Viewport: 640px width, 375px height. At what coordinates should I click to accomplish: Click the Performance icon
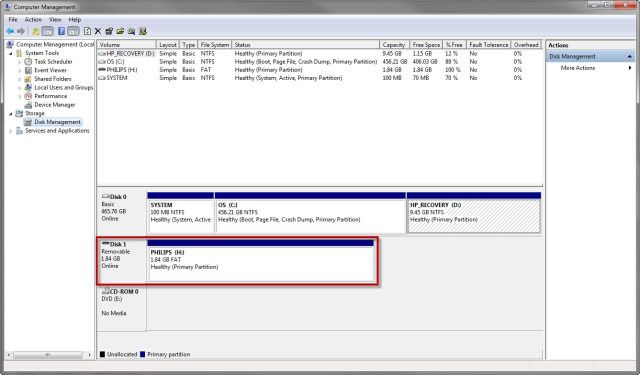(x=28, y=96)
